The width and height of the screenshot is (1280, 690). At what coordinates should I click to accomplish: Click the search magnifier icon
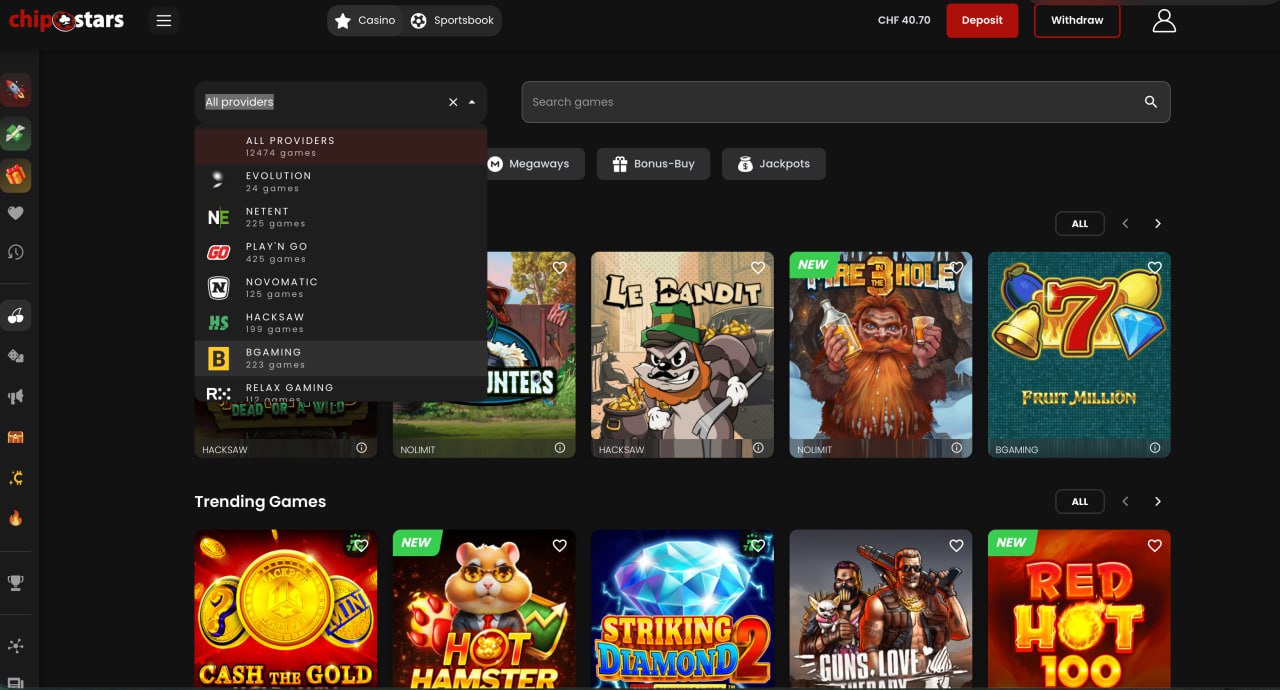1150,101
